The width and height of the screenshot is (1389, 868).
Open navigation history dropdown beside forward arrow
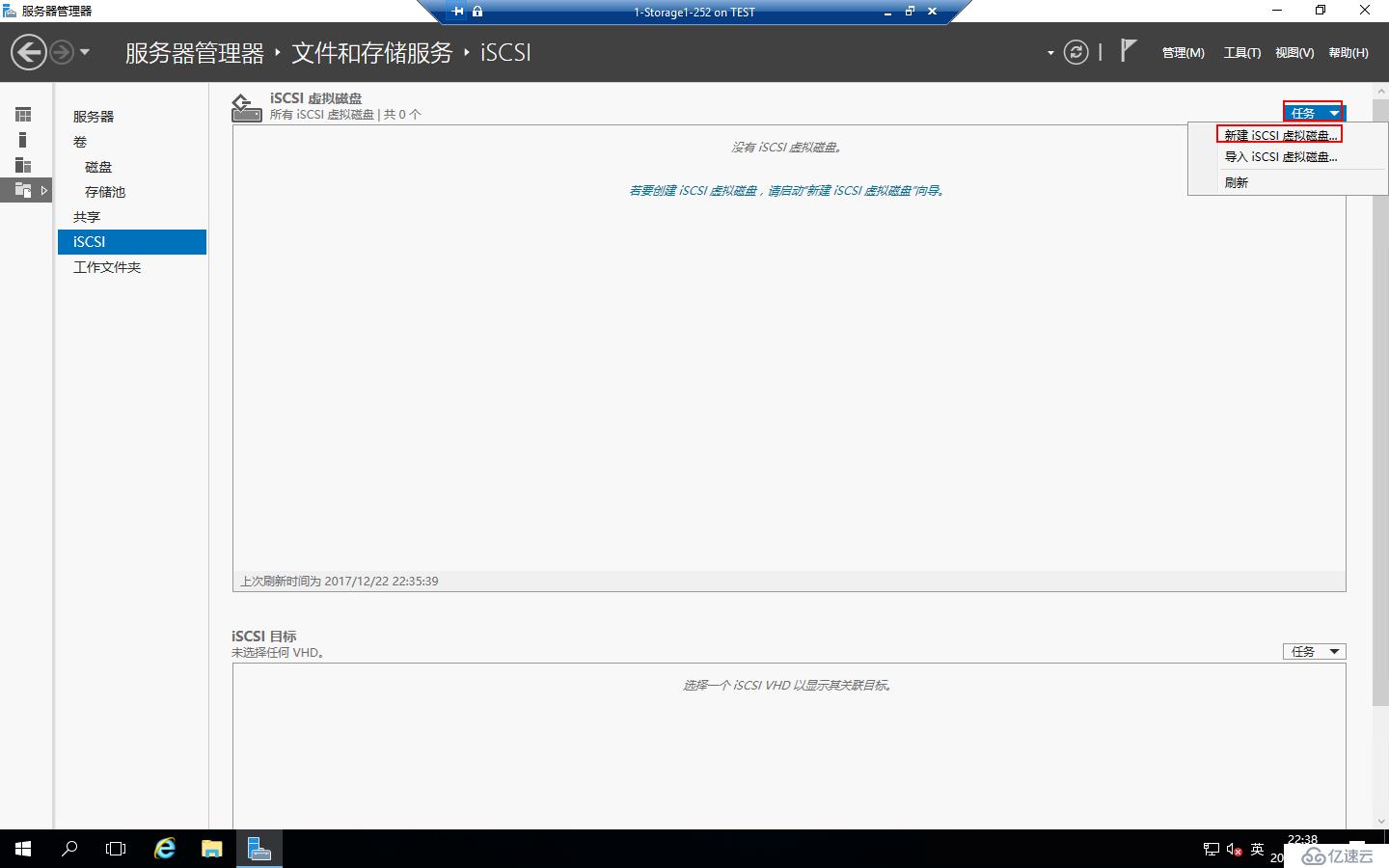coord(85,52)
